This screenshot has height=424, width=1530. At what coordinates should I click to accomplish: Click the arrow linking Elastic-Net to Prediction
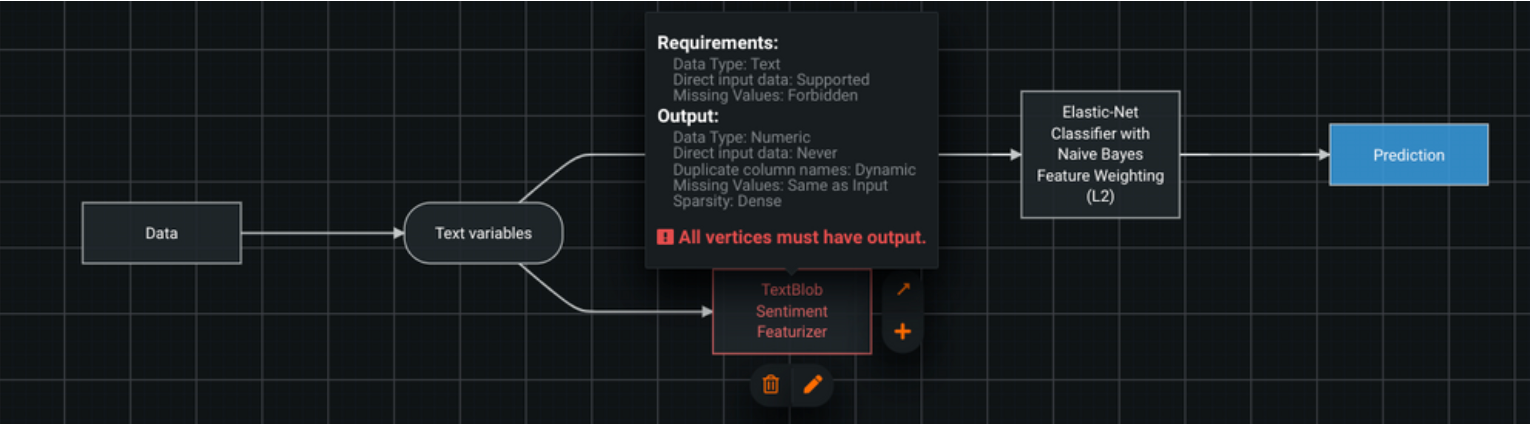point(1254,155)
